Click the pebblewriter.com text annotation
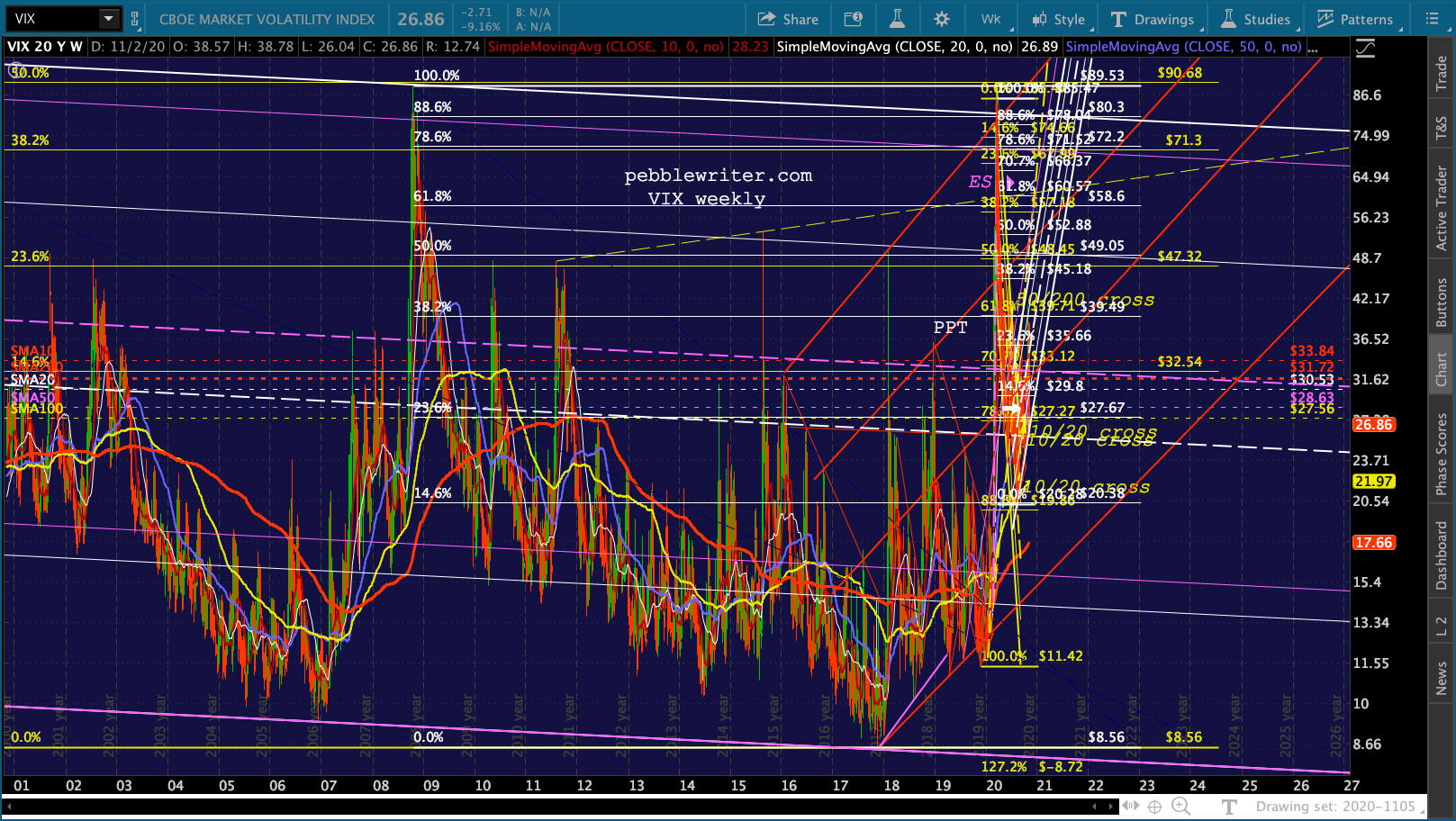This screenshot has height=821, width=1456. [x=719, y=176]
